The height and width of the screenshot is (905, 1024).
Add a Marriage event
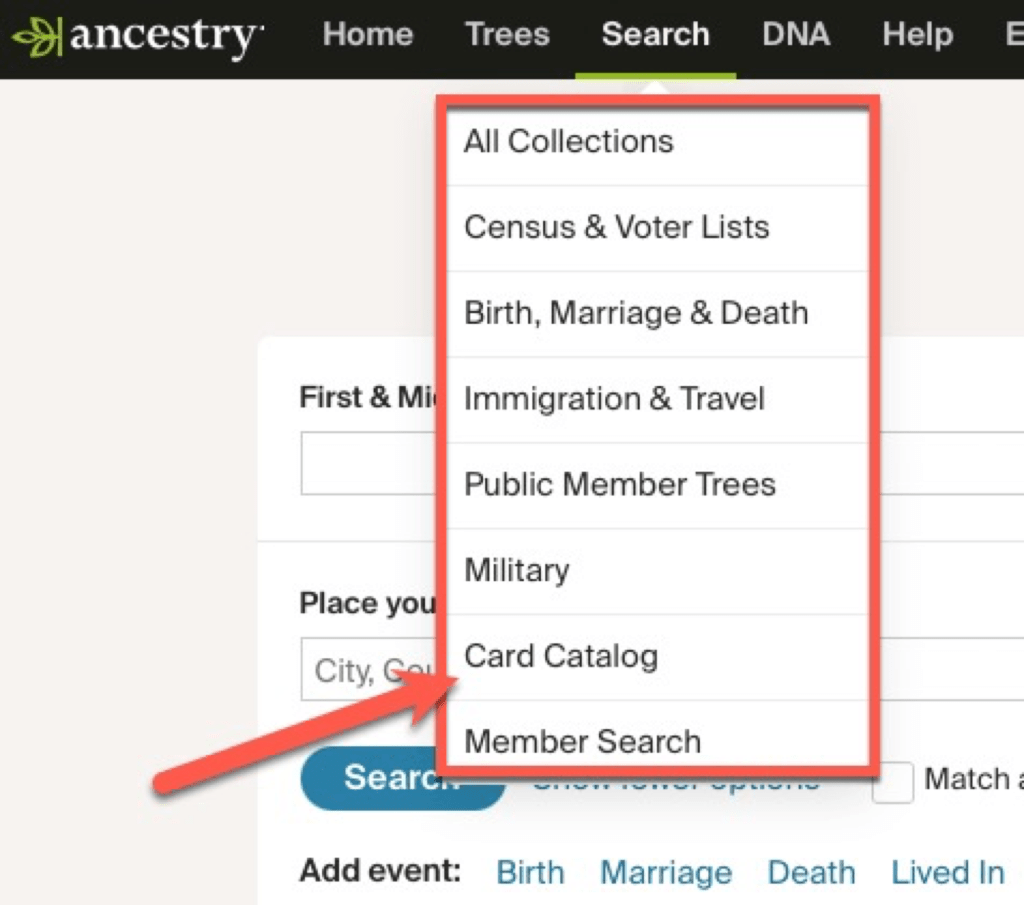[x=665, y=873]
